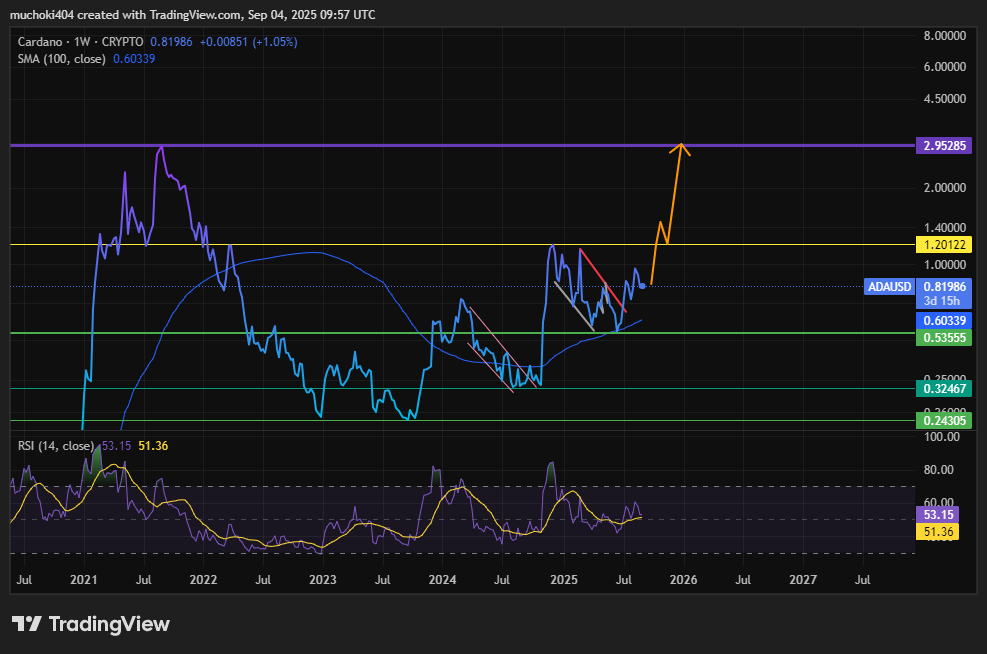Click the 2025 time axis label

563,579
